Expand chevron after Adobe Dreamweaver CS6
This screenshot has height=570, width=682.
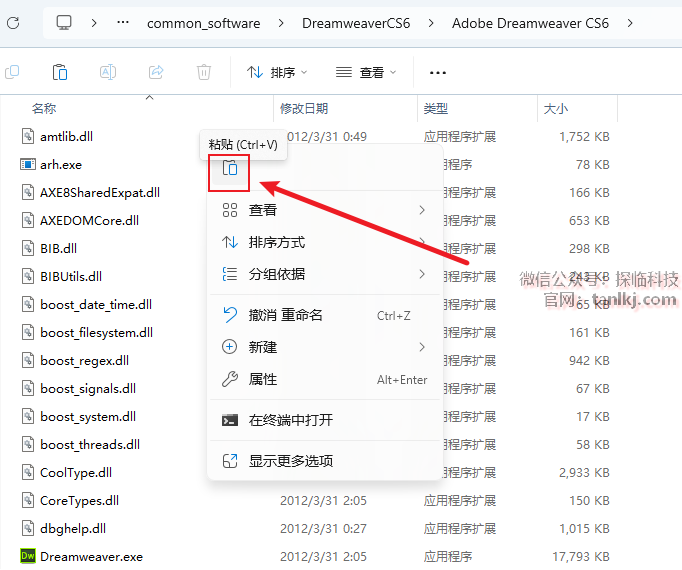[630, 23]
